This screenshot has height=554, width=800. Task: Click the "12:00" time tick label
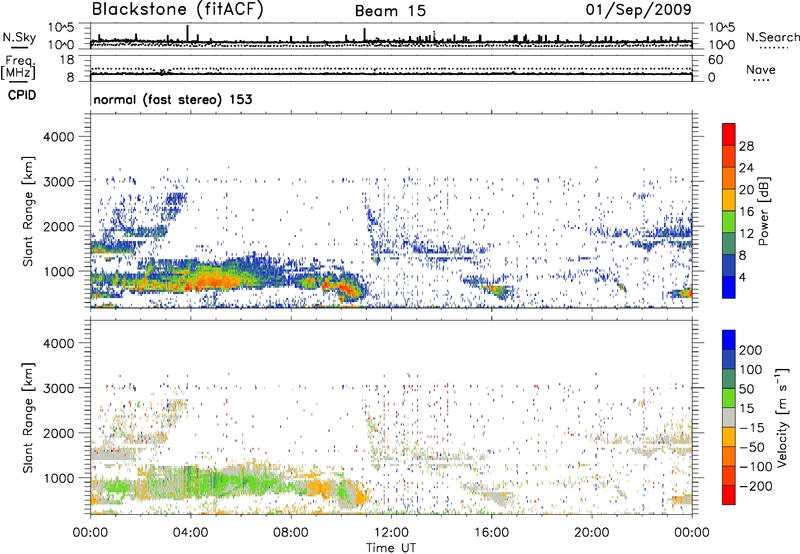[x=391, y=533]
